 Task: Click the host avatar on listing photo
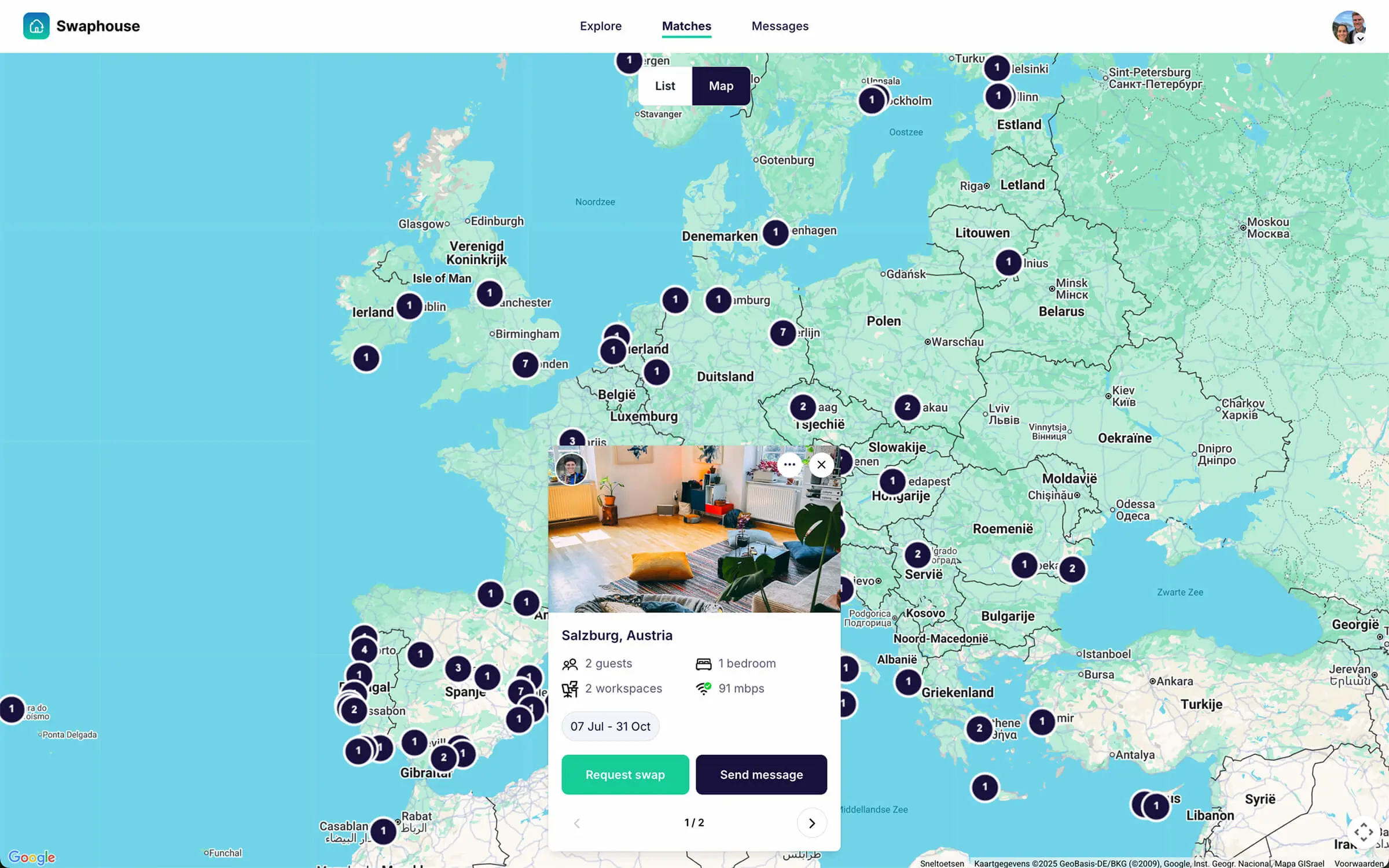tap(571, 468)
